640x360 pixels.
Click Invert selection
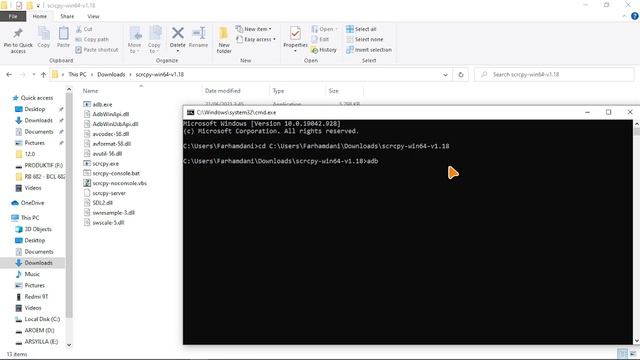click(369, 50)
